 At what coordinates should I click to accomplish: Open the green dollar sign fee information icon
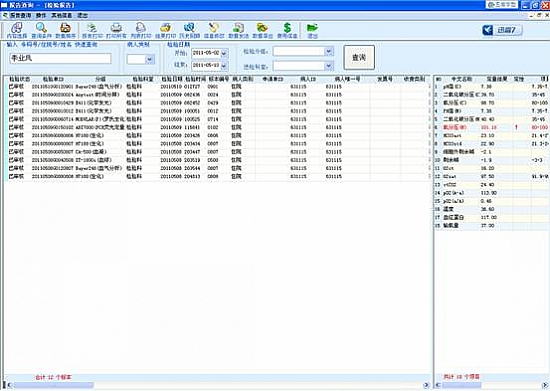tap(287, 30)
